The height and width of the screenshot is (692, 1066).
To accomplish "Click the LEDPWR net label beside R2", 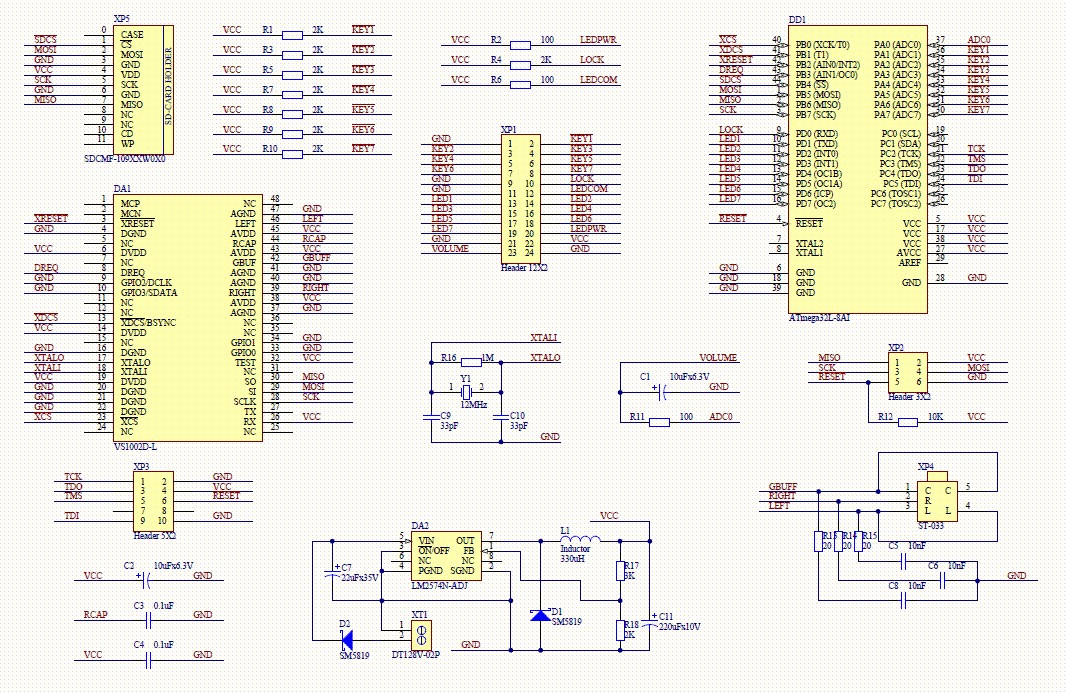I will pos(598,39).
